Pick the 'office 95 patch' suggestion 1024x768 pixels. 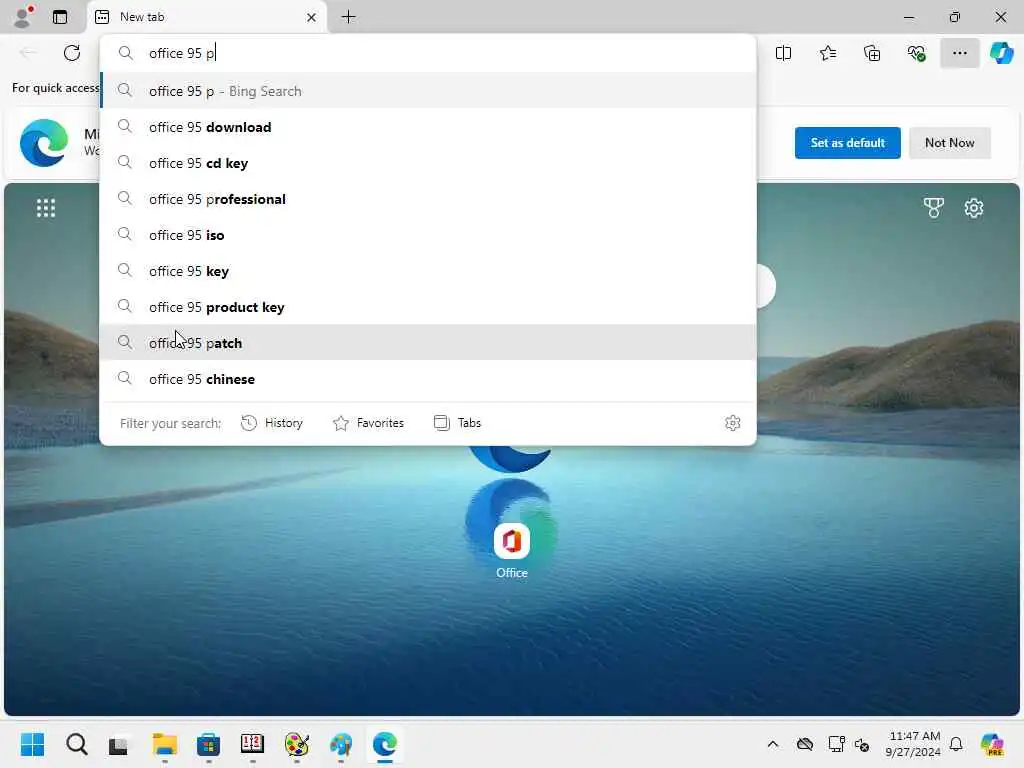click(x=428, y=342)
